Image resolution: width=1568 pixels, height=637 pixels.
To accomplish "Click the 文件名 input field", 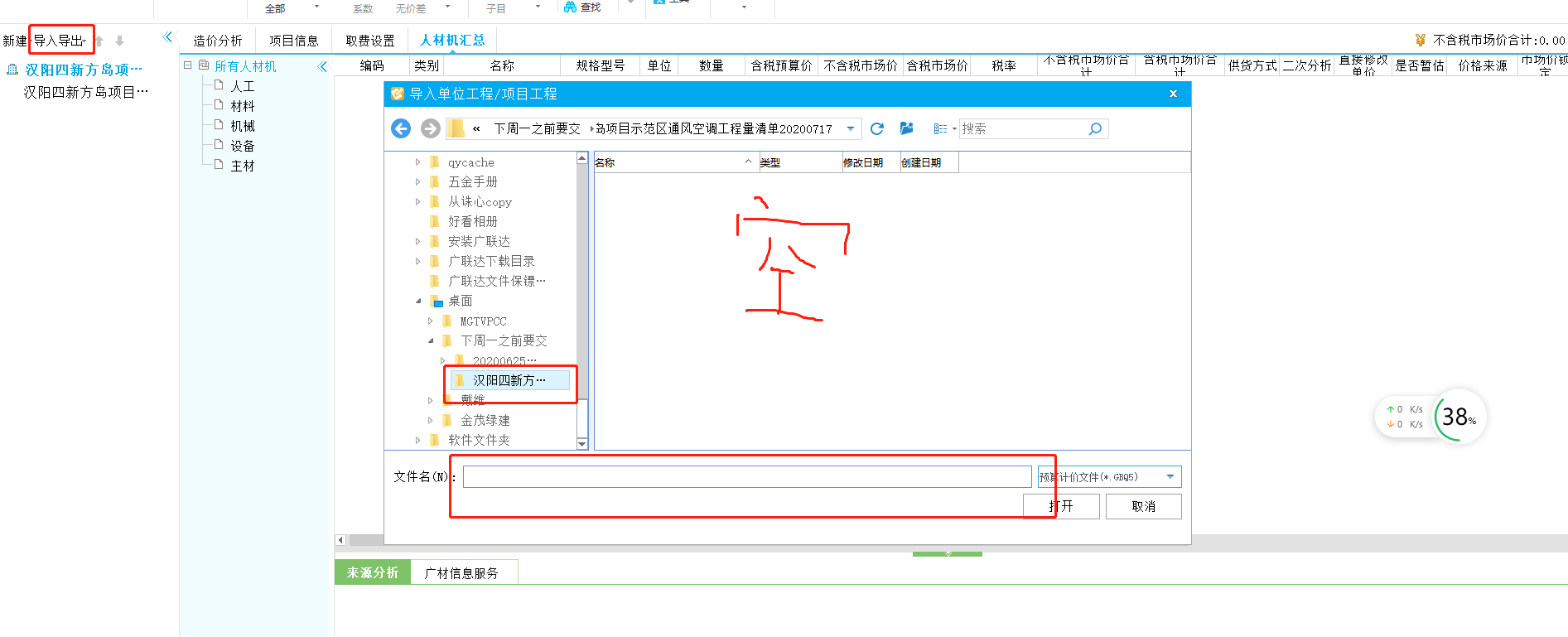I will point(747,476).
